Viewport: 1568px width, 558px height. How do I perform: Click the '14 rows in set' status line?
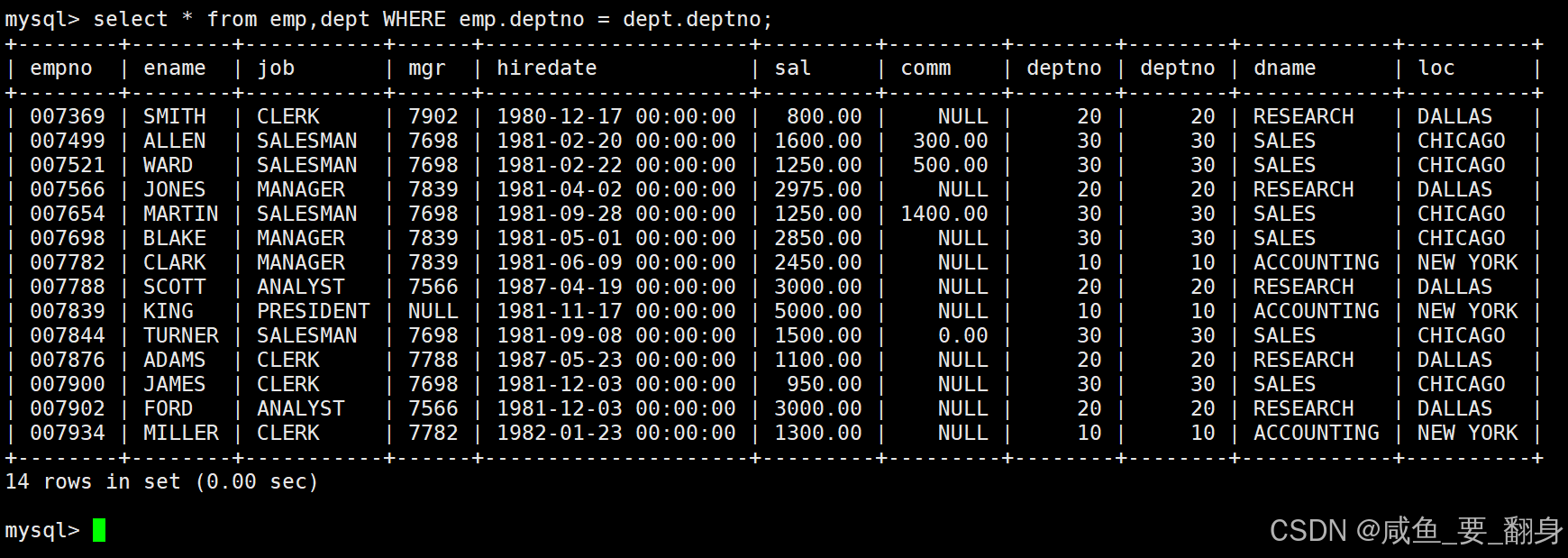(x=162, y=481)
